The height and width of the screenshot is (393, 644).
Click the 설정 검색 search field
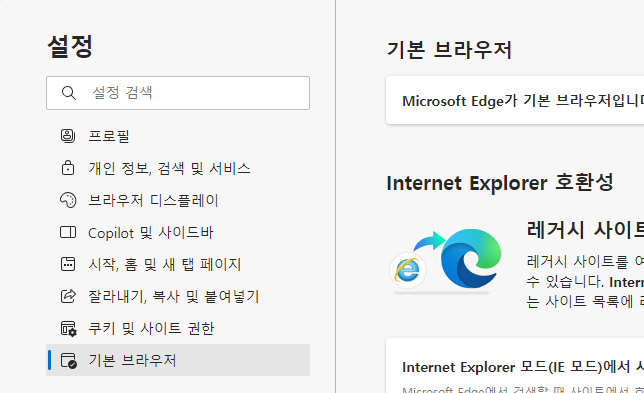click(178, 93)
